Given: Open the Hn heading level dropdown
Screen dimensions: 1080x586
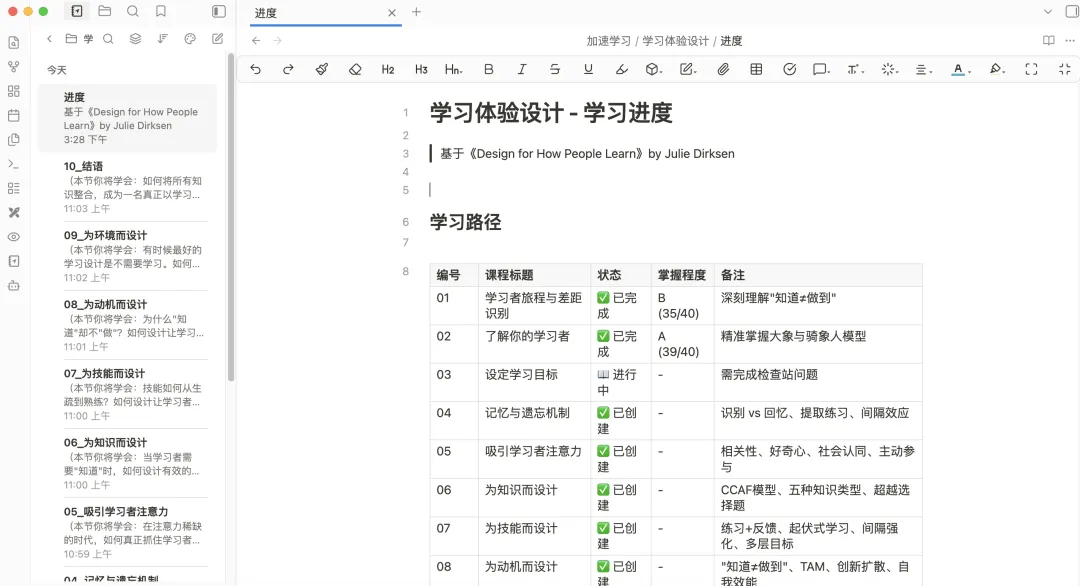Looking at the screenshot, I should 453,69.
